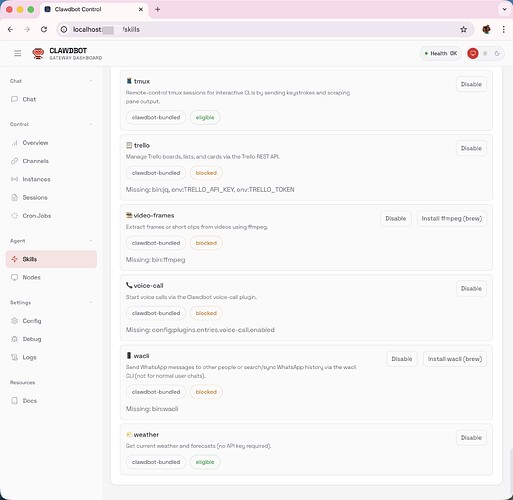Click the Config gear icon

tap(14, 321)
